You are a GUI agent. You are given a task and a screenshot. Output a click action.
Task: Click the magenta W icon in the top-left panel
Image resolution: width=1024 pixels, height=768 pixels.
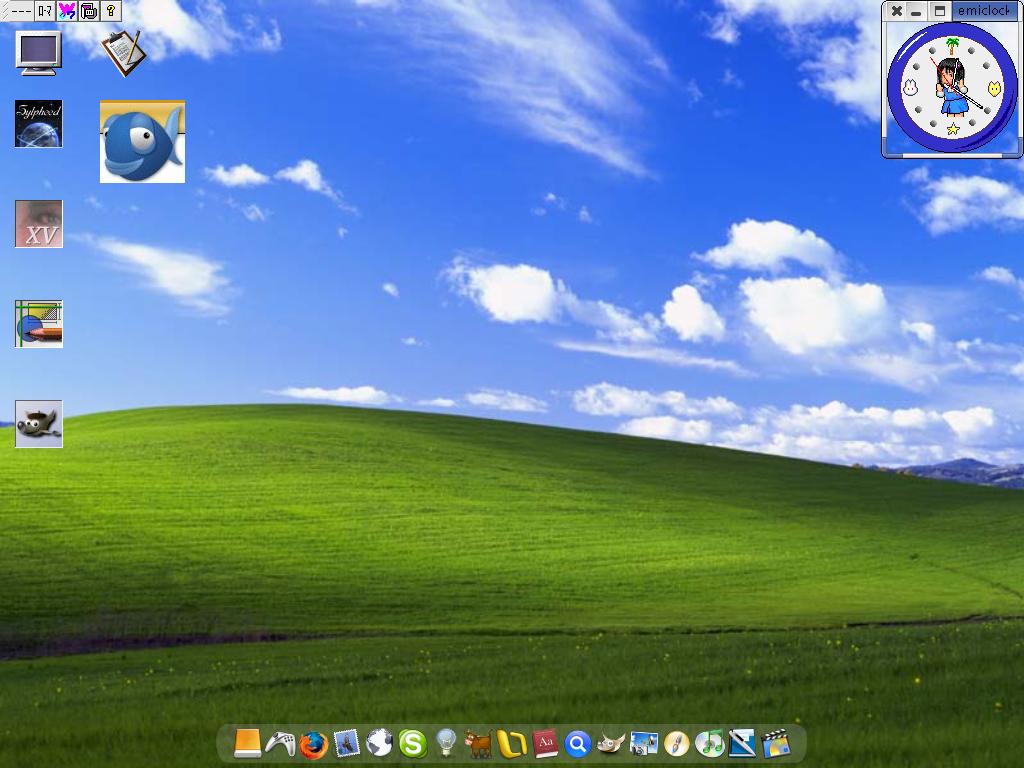point(67,11)
